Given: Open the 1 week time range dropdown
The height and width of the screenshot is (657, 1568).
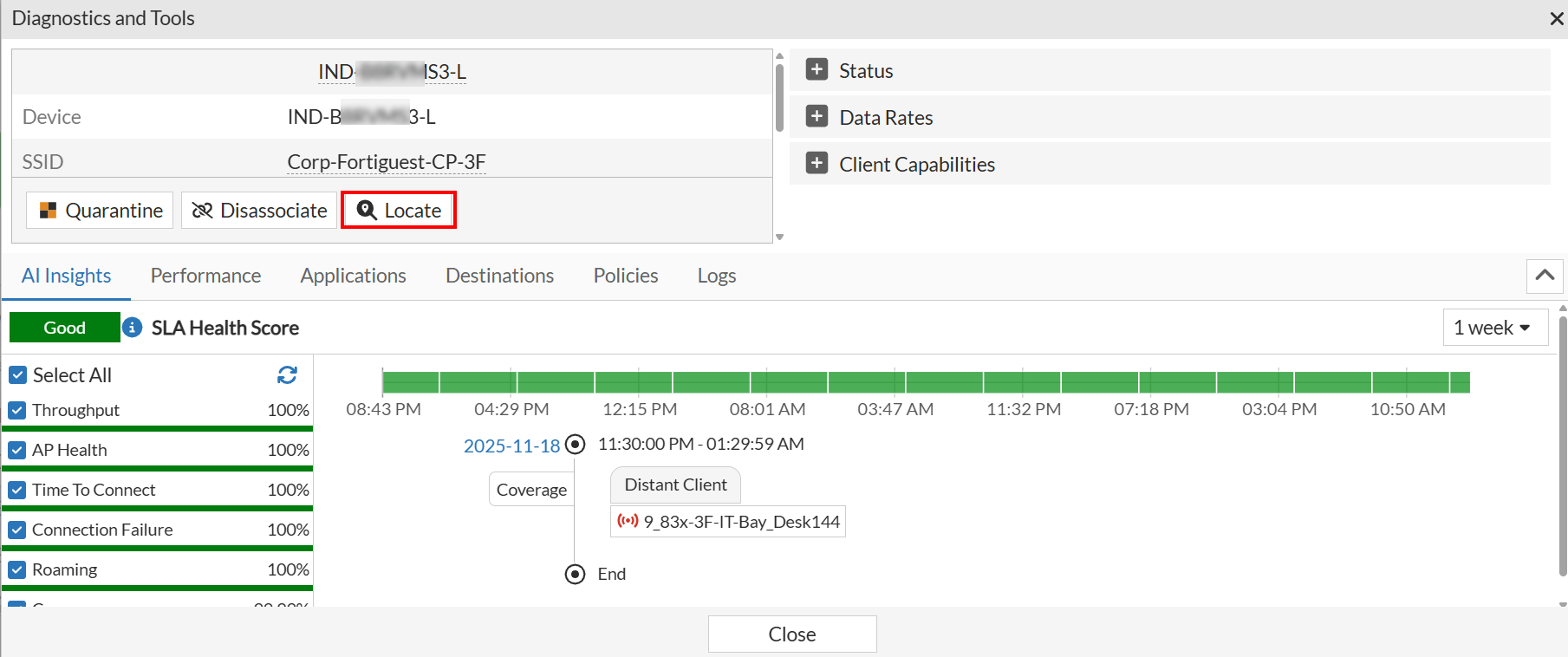Looking at the screenshot, I should click(x=1494, y=328).
